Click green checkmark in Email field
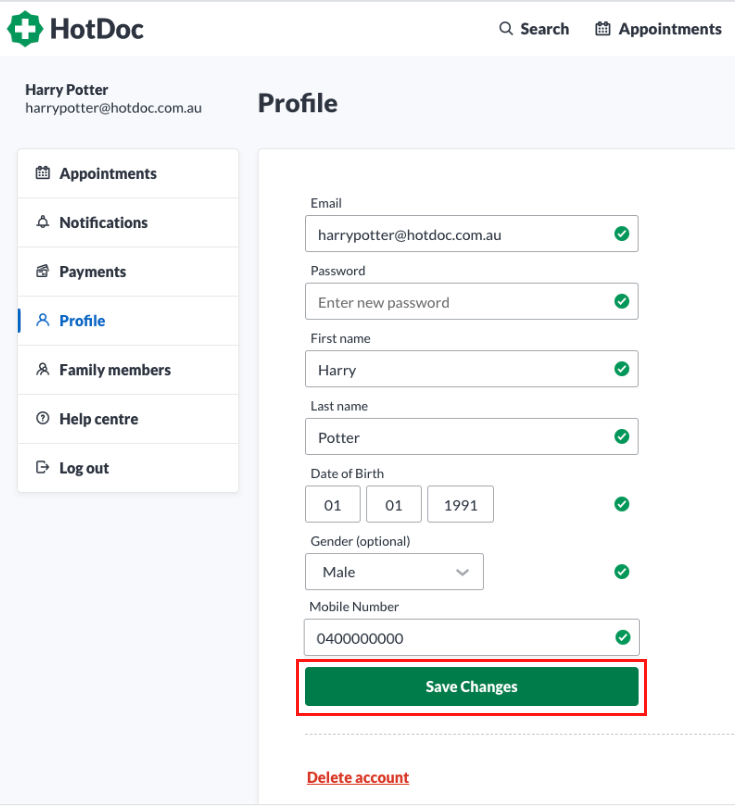 (621, 234)
